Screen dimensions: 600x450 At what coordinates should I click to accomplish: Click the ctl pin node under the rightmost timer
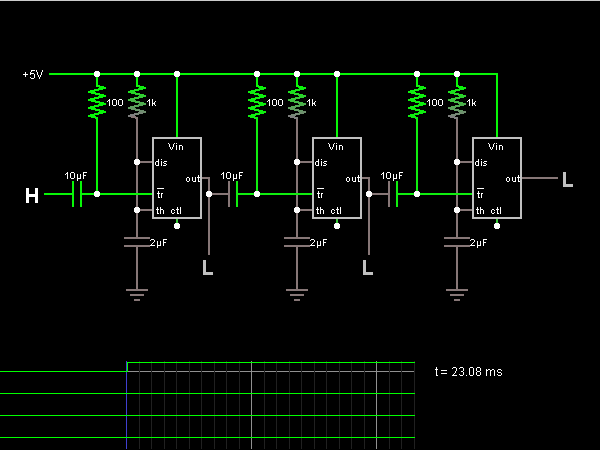point(497,226)
